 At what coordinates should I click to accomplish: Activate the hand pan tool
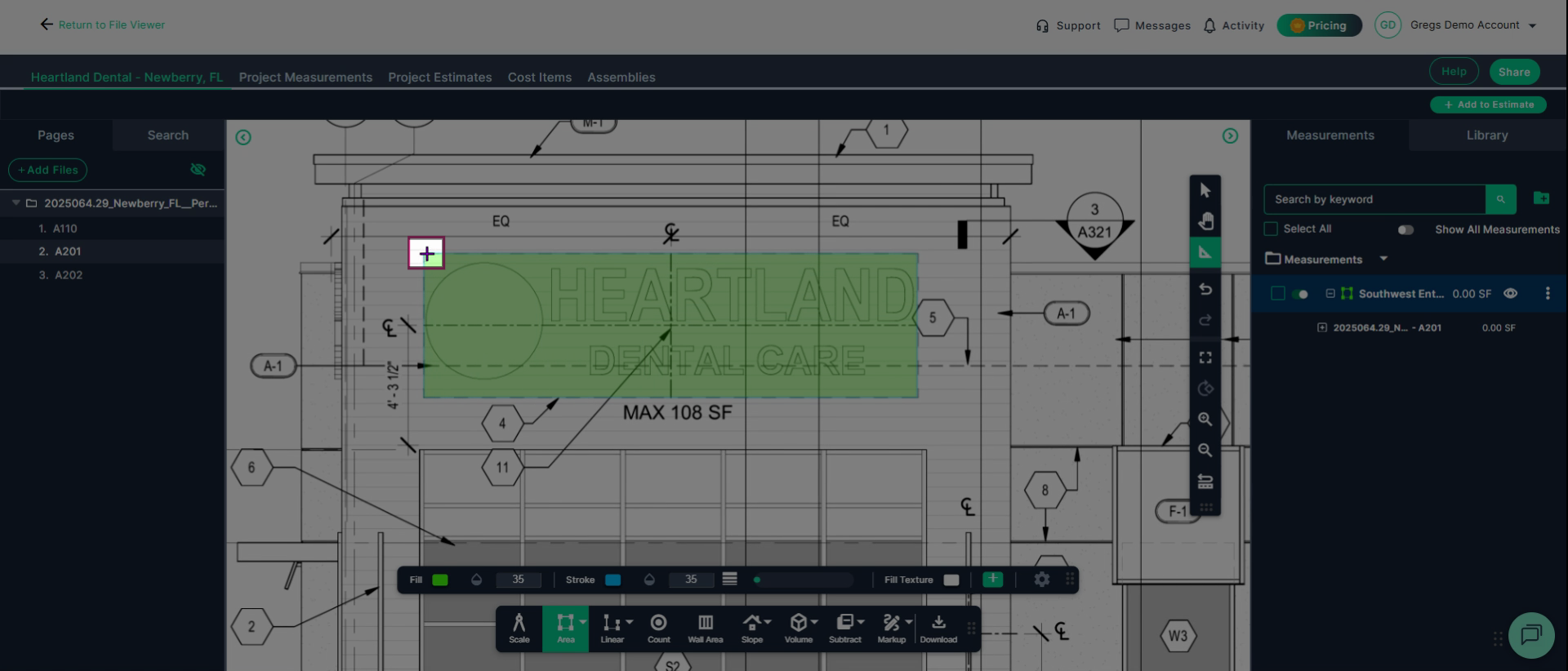pos(1205,221)
